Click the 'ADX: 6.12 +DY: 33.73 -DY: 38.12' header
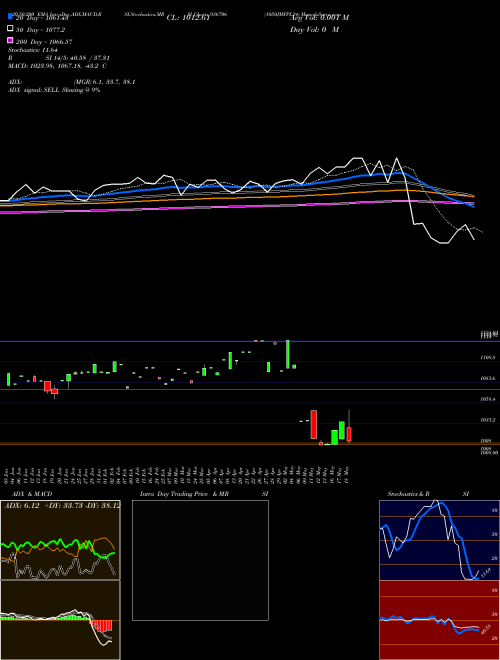 [x=62, y=506]
